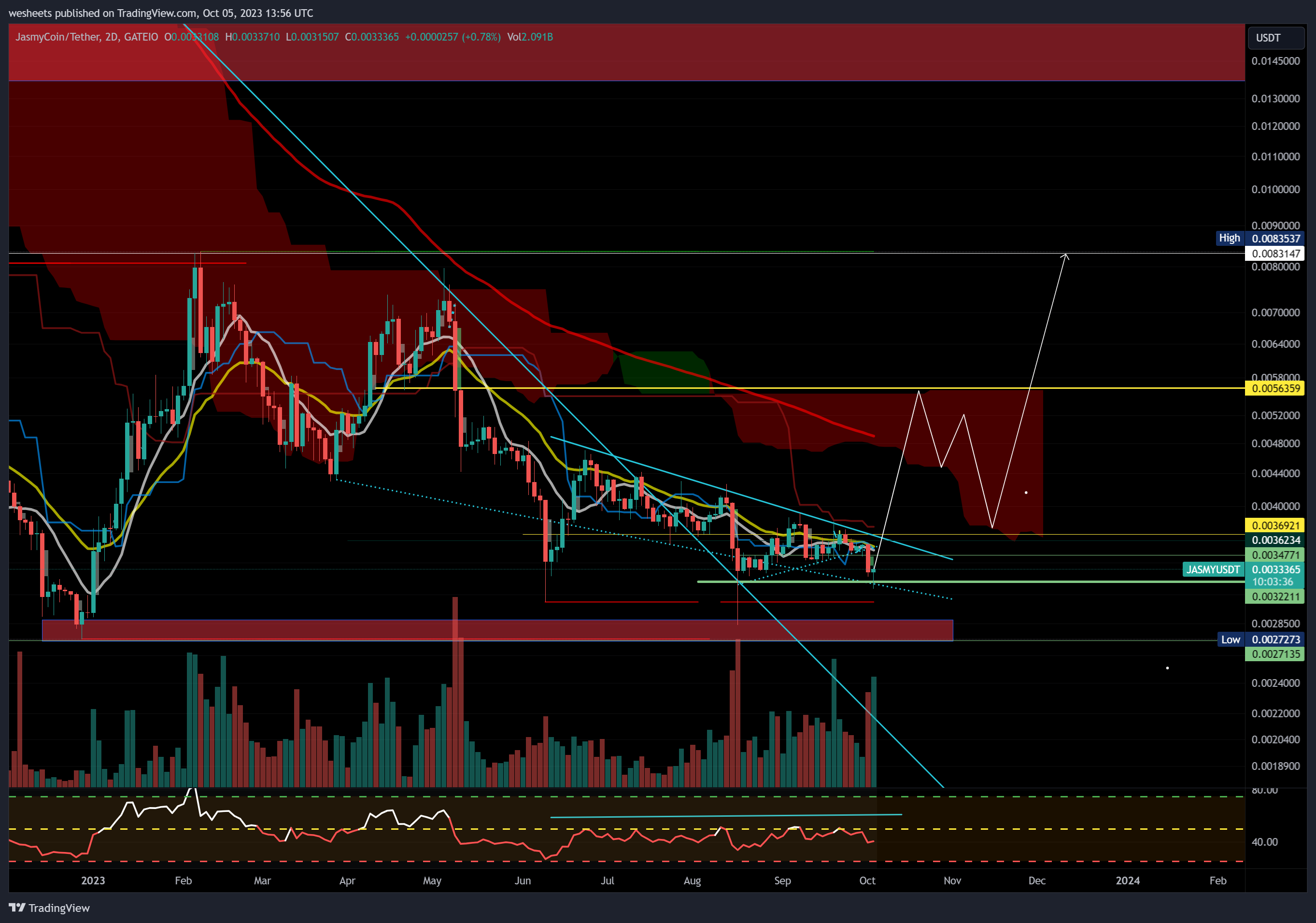Click the wesheets published header text
1316x923 pixels.
pyautogui.click(x=161, y=13)
